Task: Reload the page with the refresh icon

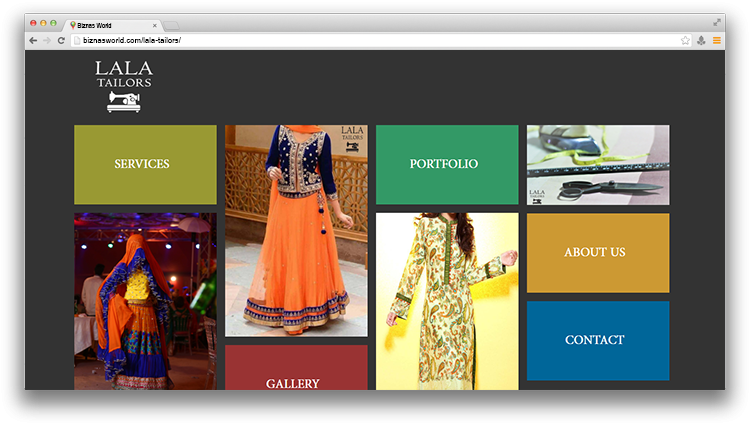Action: coord(61,41)
